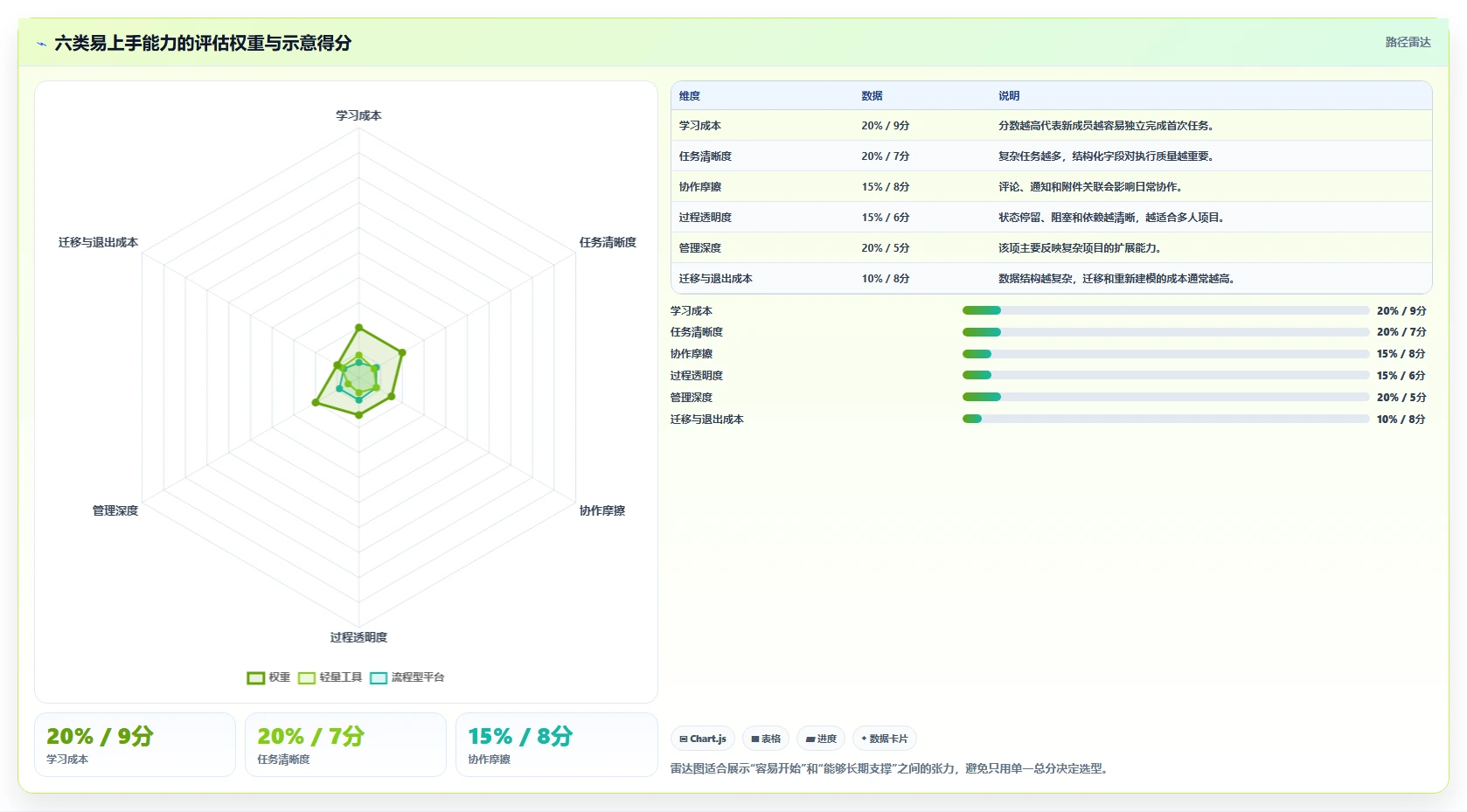
Task: Click 迁移与退出成本 label in progress list
Action: point(707,420)
